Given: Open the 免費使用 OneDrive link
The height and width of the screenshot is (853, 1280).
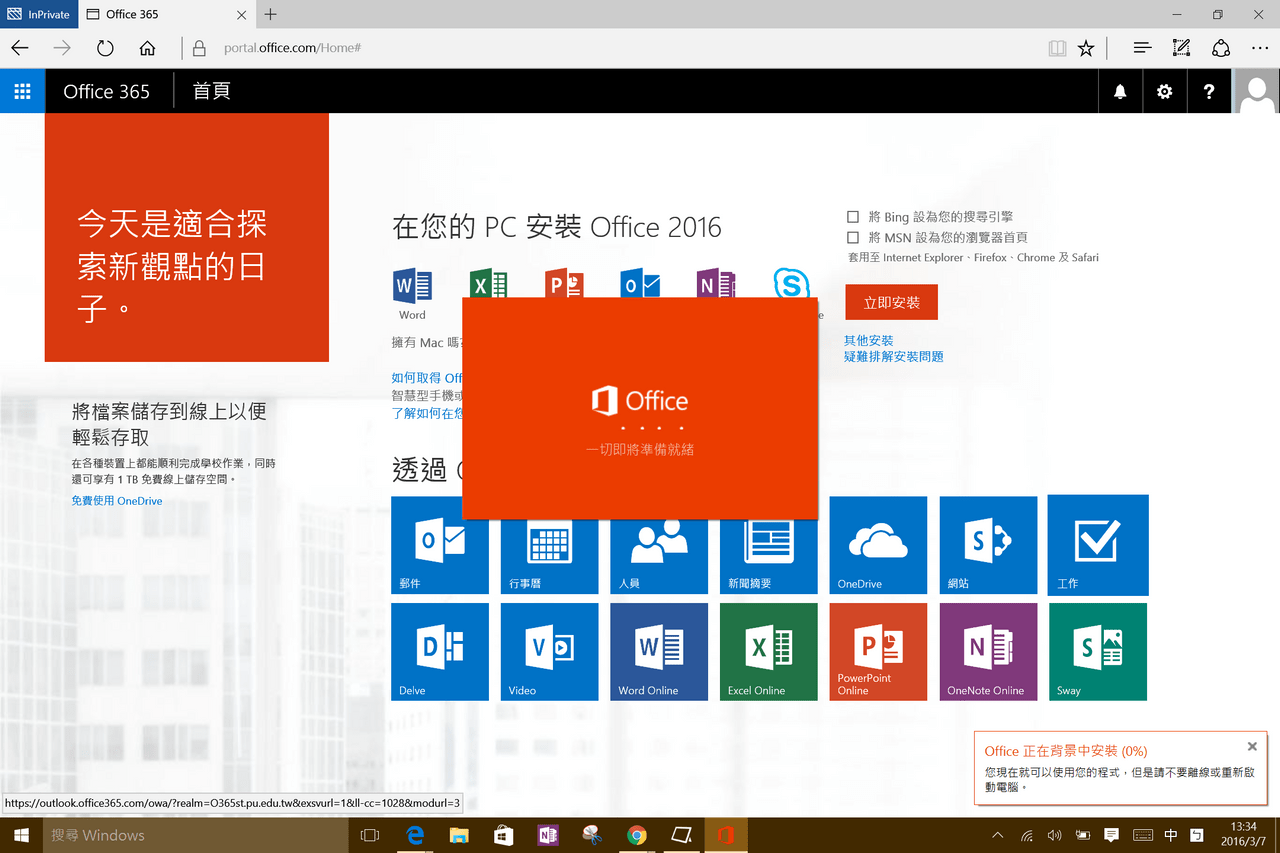Looking at the screenshot, I should pos(117,501).
